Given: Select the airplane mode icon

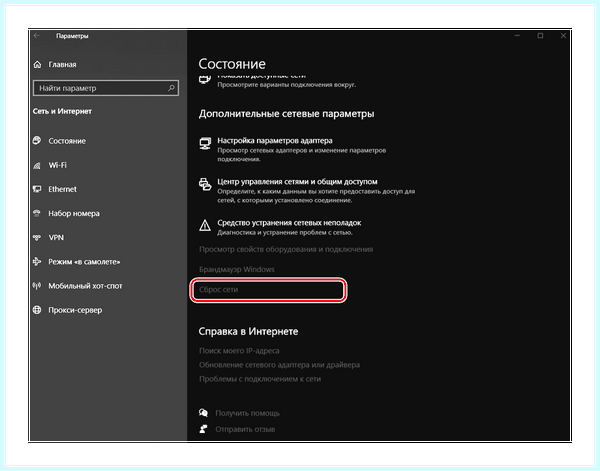Looking at the screenshot, I should tap(37, 262).
